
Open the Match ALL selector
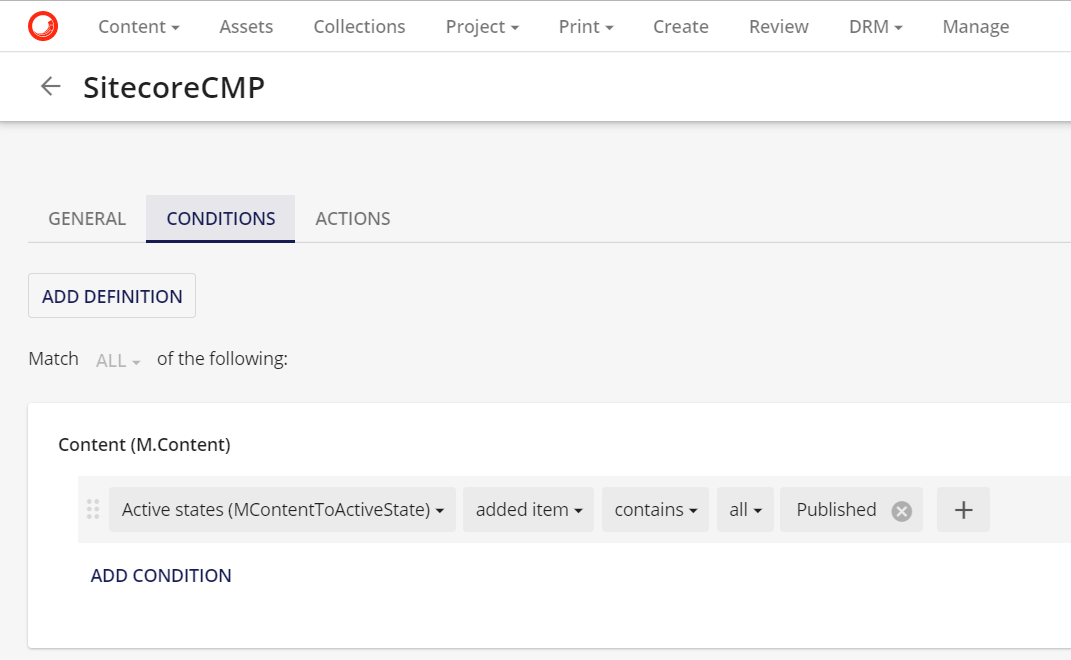coord(117,360)
